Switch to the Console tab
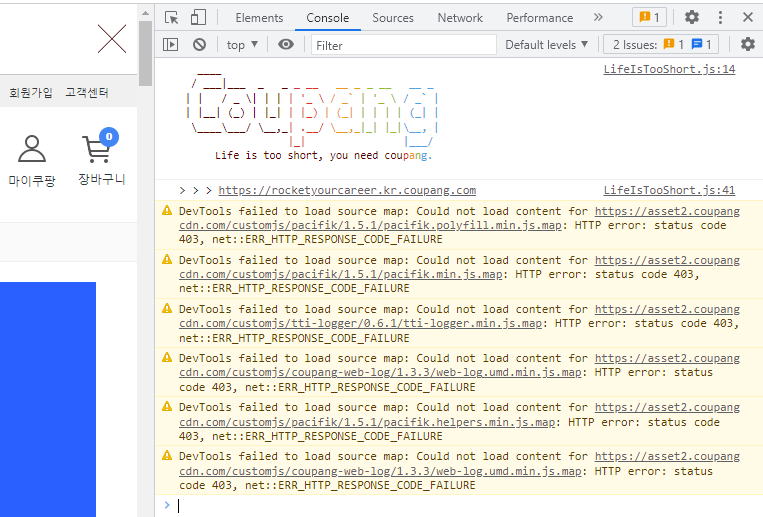This screenshot has width=763, height=517. 327,18
